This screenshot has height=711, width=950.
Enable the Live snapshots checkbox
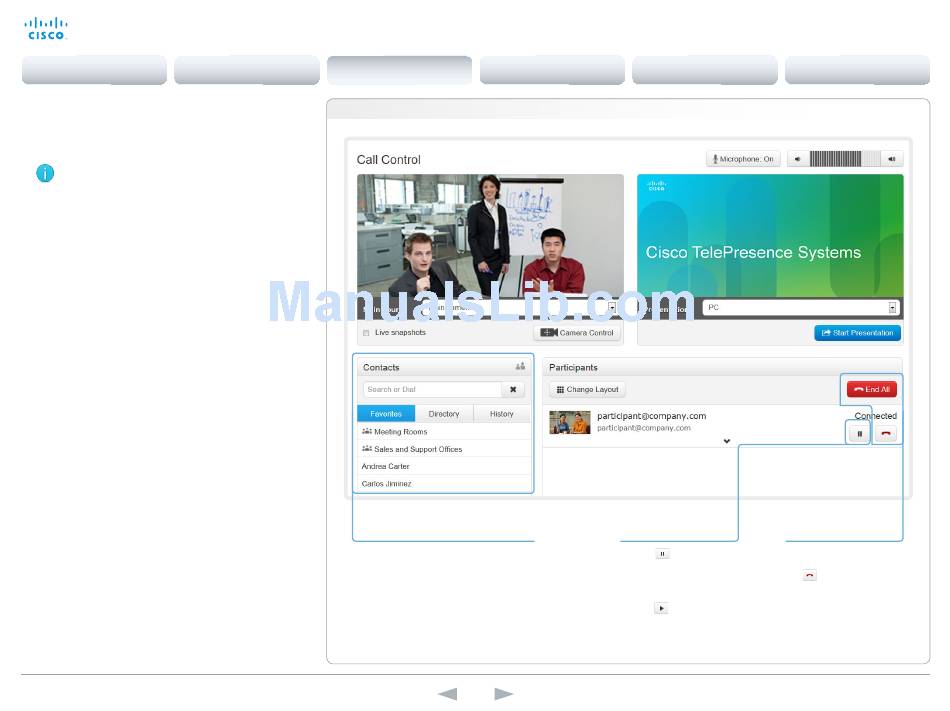click(x=366, y=333)
